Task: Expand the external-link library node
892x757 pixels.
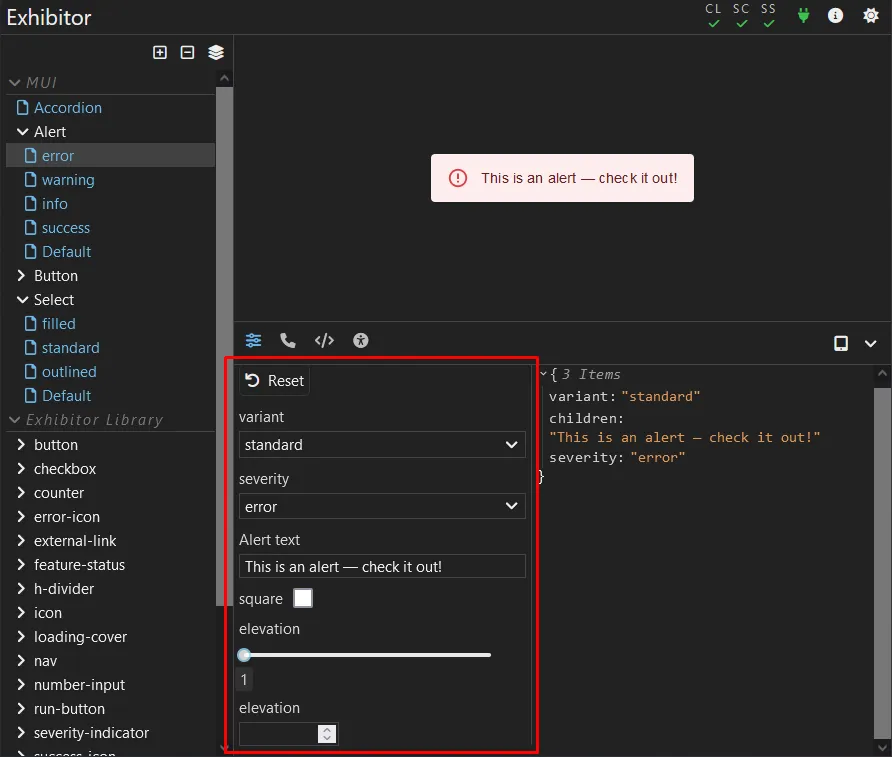Action: [22, 540]
